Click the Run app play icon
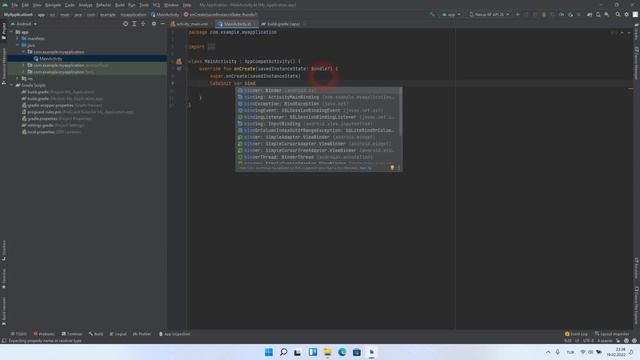Screen dimensions: 640x360 click(518, 15)
